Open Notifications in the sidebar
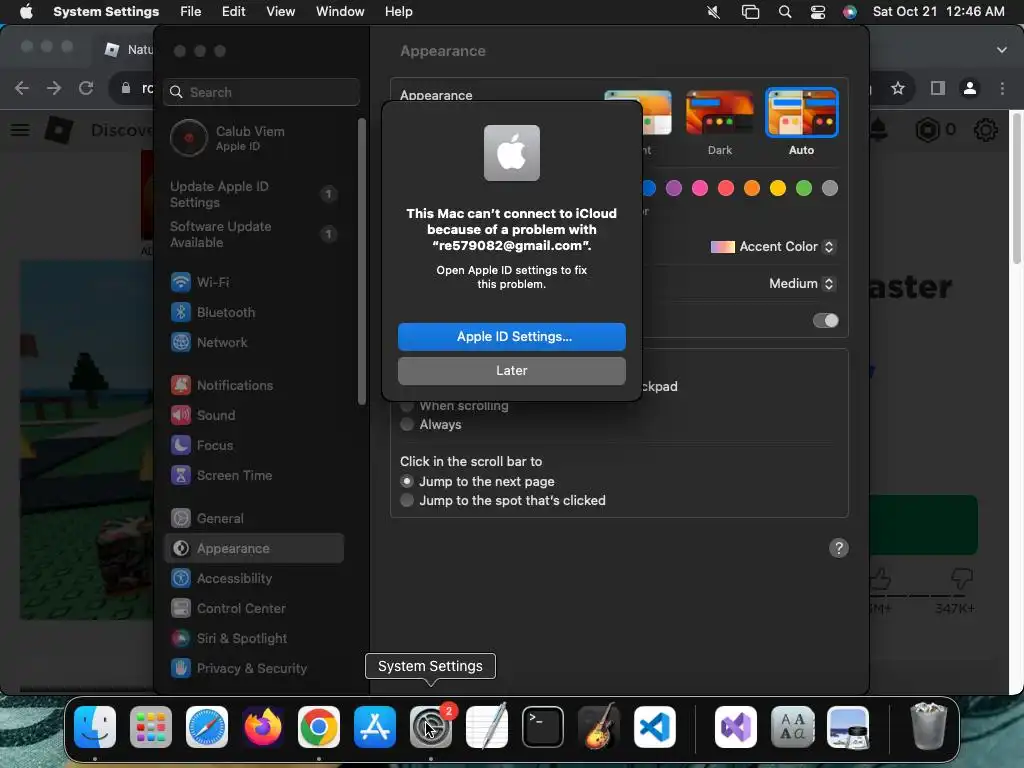This screenshot has height=768, width=1024. 254,385
